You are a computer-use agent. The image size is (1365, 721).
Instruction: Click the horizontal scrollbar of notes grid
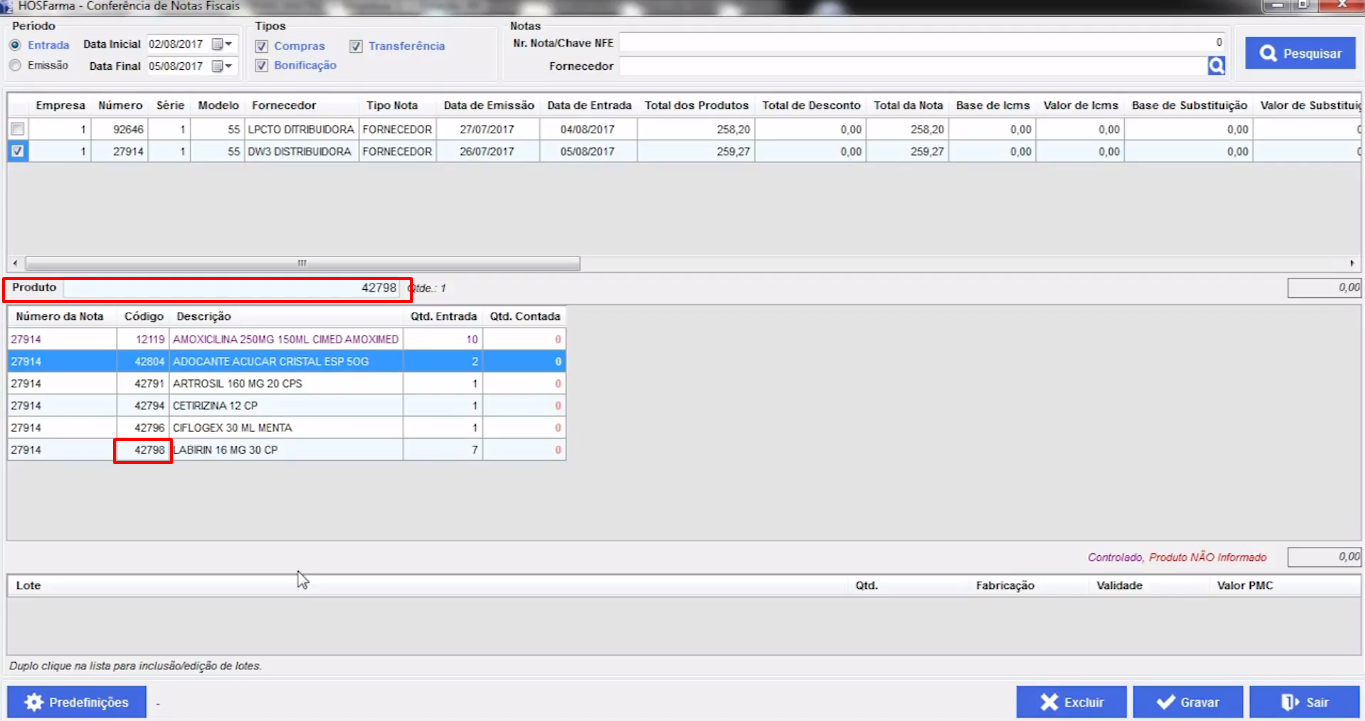[x=300, y=263]
